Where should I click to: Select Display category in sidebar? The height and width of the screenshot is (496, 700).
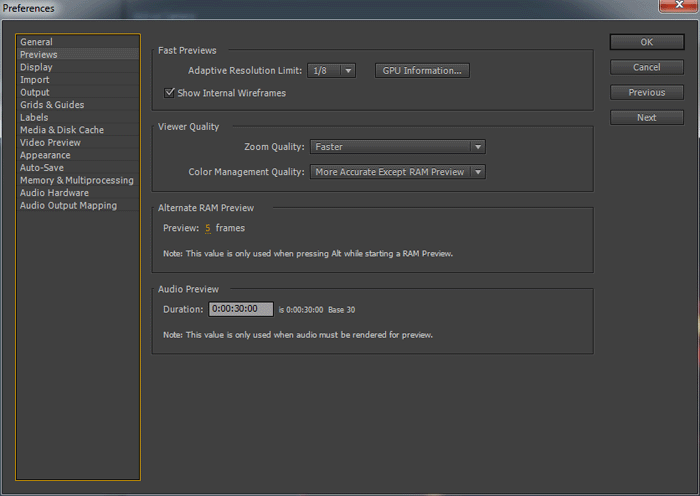[x=37, y=67]
